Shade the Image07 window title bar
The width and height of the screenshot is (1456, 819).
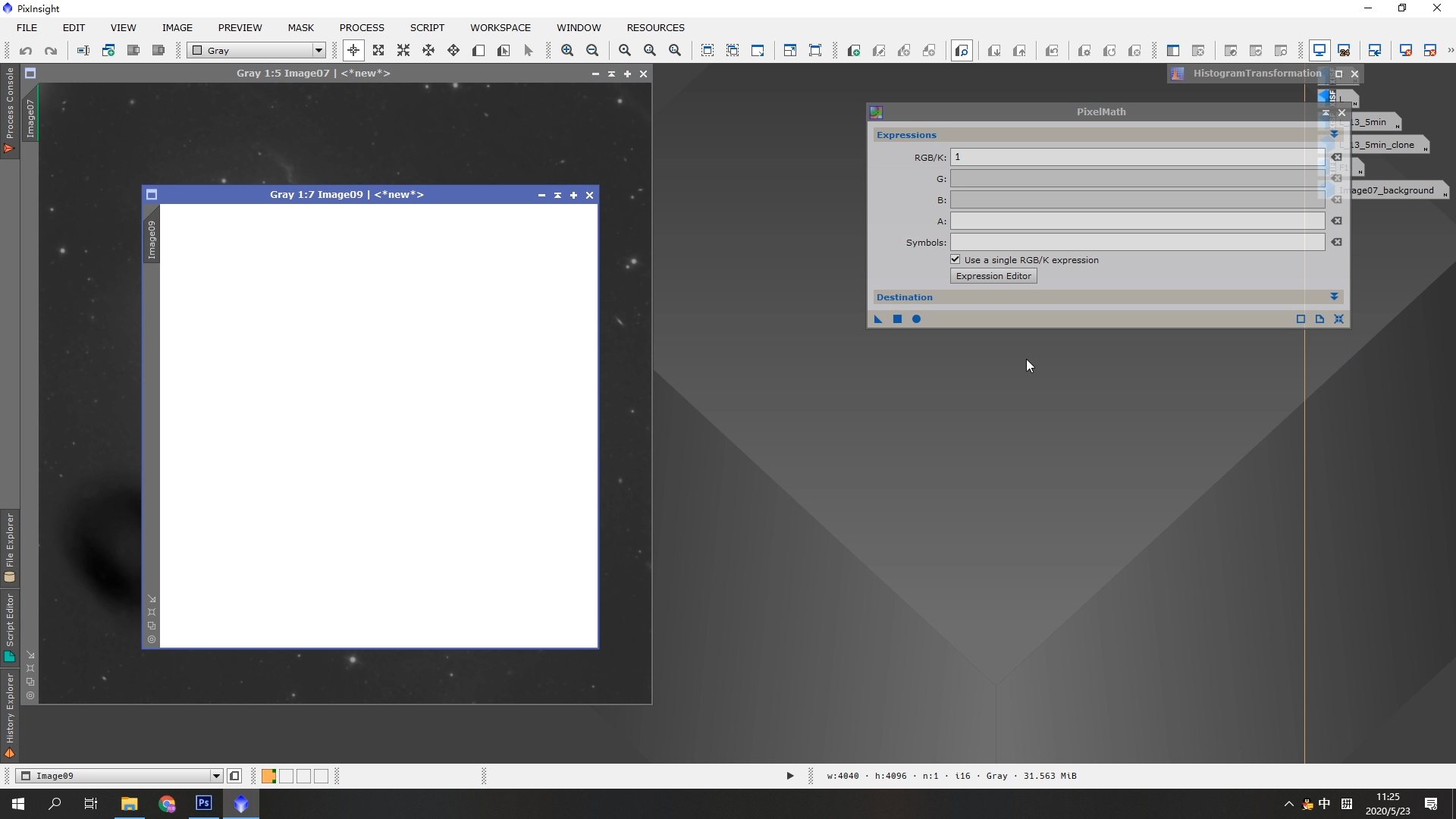[x=611, y=74]
